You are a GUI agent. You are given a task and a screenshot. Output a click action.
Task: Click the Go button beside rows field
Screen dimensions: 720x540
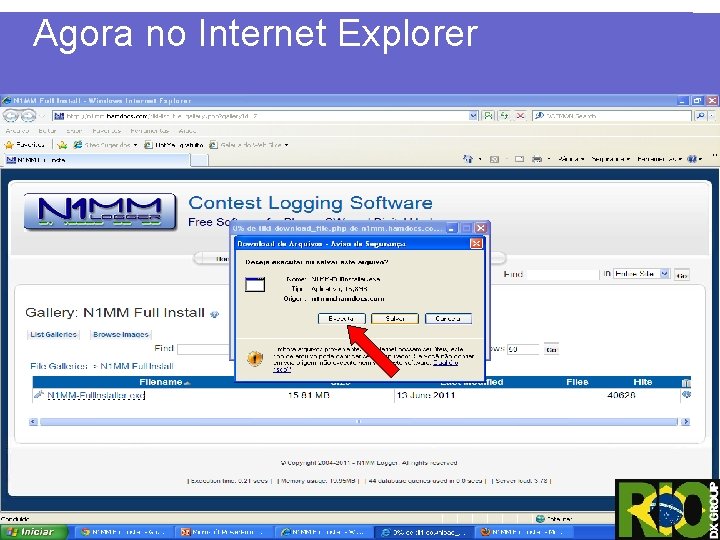pos(551,349)
